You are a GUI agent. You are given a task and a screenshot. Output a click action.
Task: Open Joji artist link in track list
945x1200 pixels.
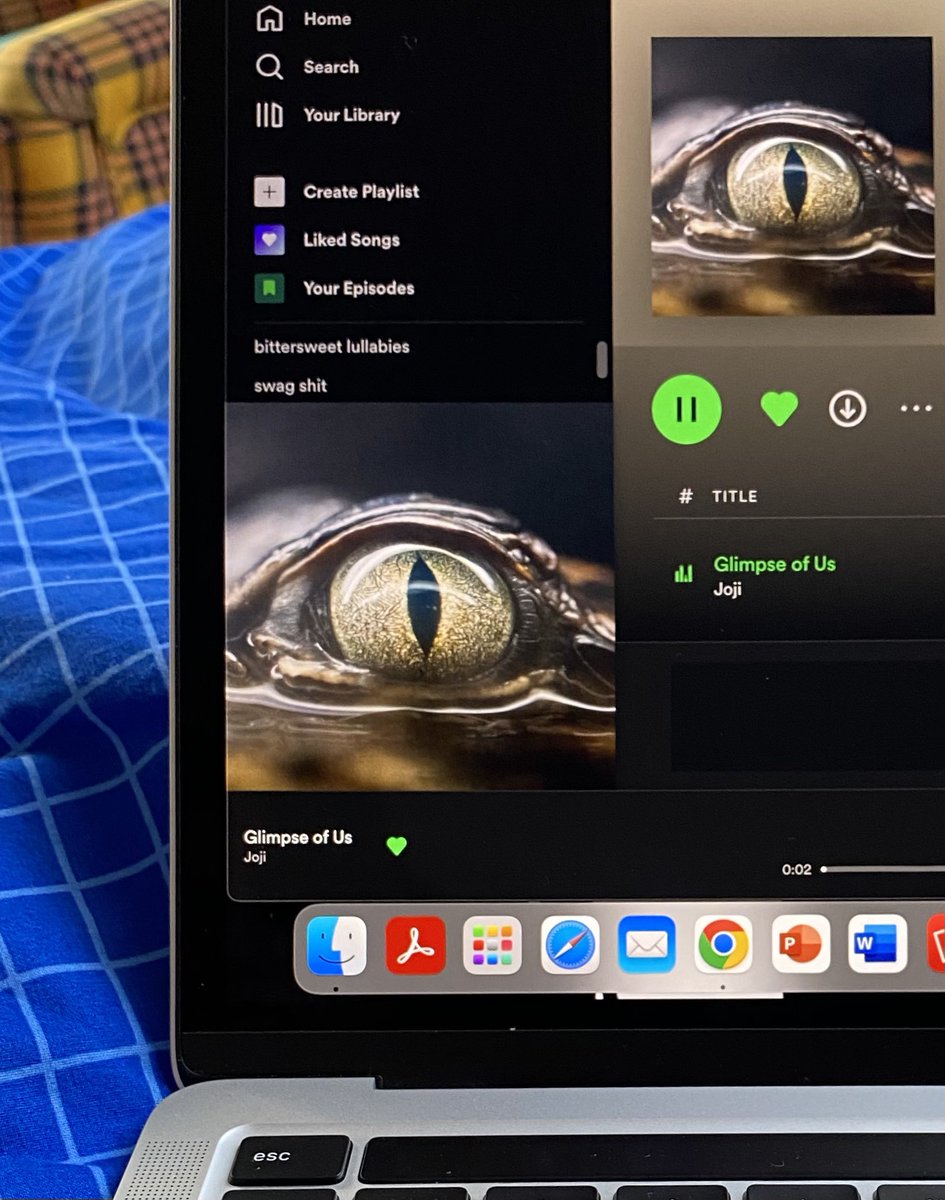727,589
